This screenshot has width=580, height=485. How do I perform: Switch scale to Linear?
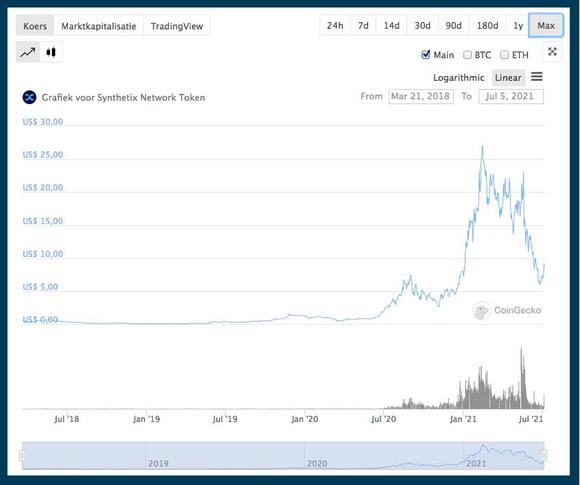point(508,78)
